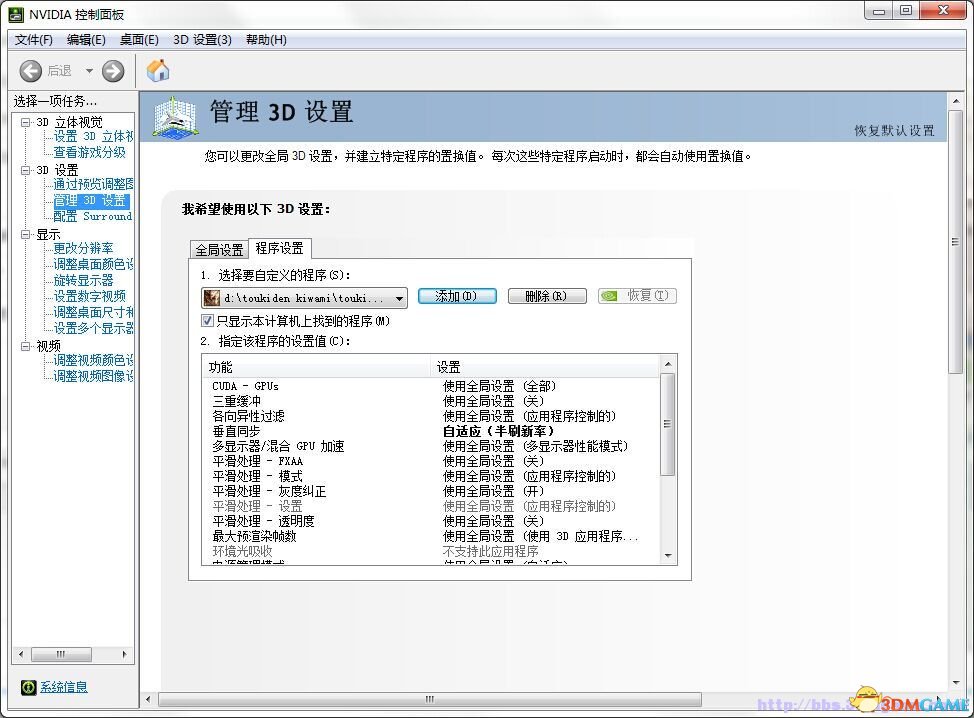Go to the home page icon

tap(158, 70)
